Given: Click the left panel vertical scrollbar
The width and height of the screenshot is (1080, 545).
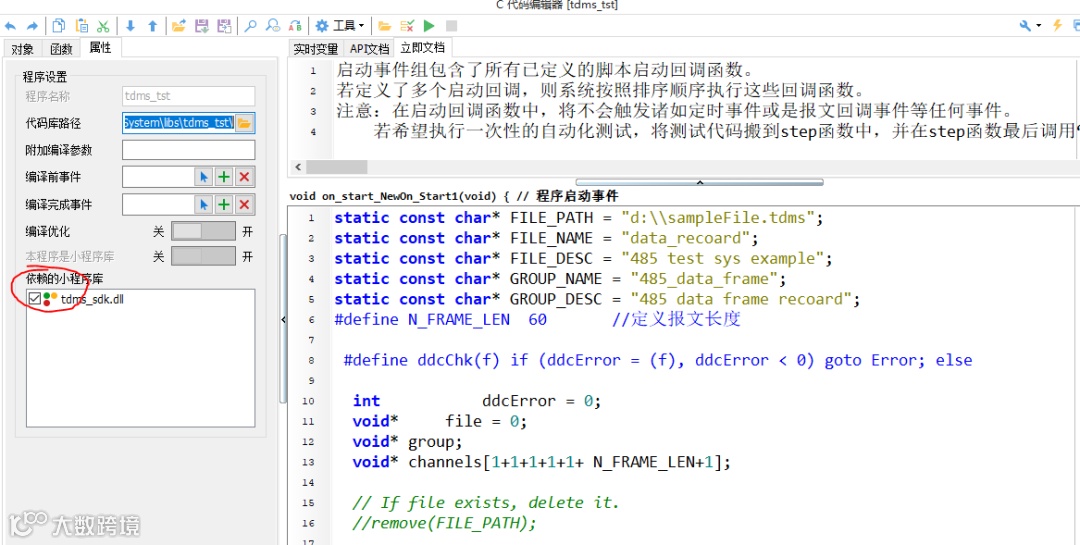Looking at the screenshot, I should pos(282,318).
